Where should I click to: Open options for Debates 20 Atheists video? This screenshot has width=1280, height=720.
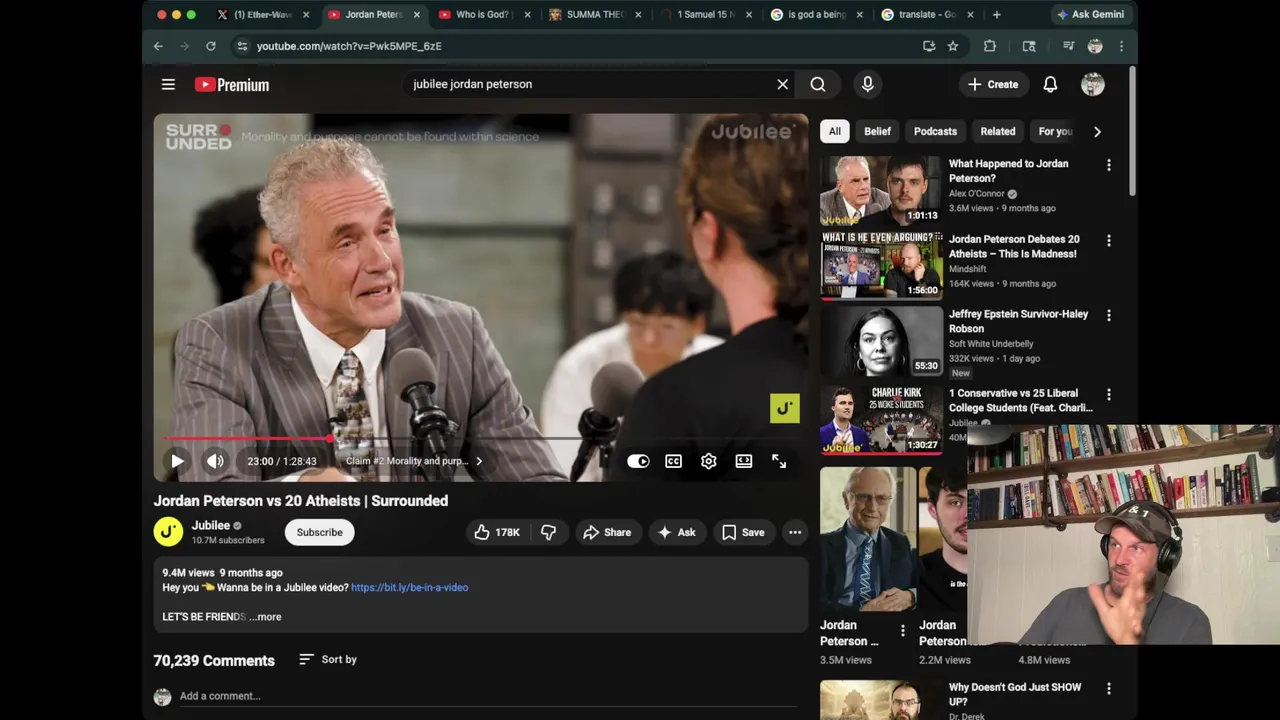point(1108,241)
